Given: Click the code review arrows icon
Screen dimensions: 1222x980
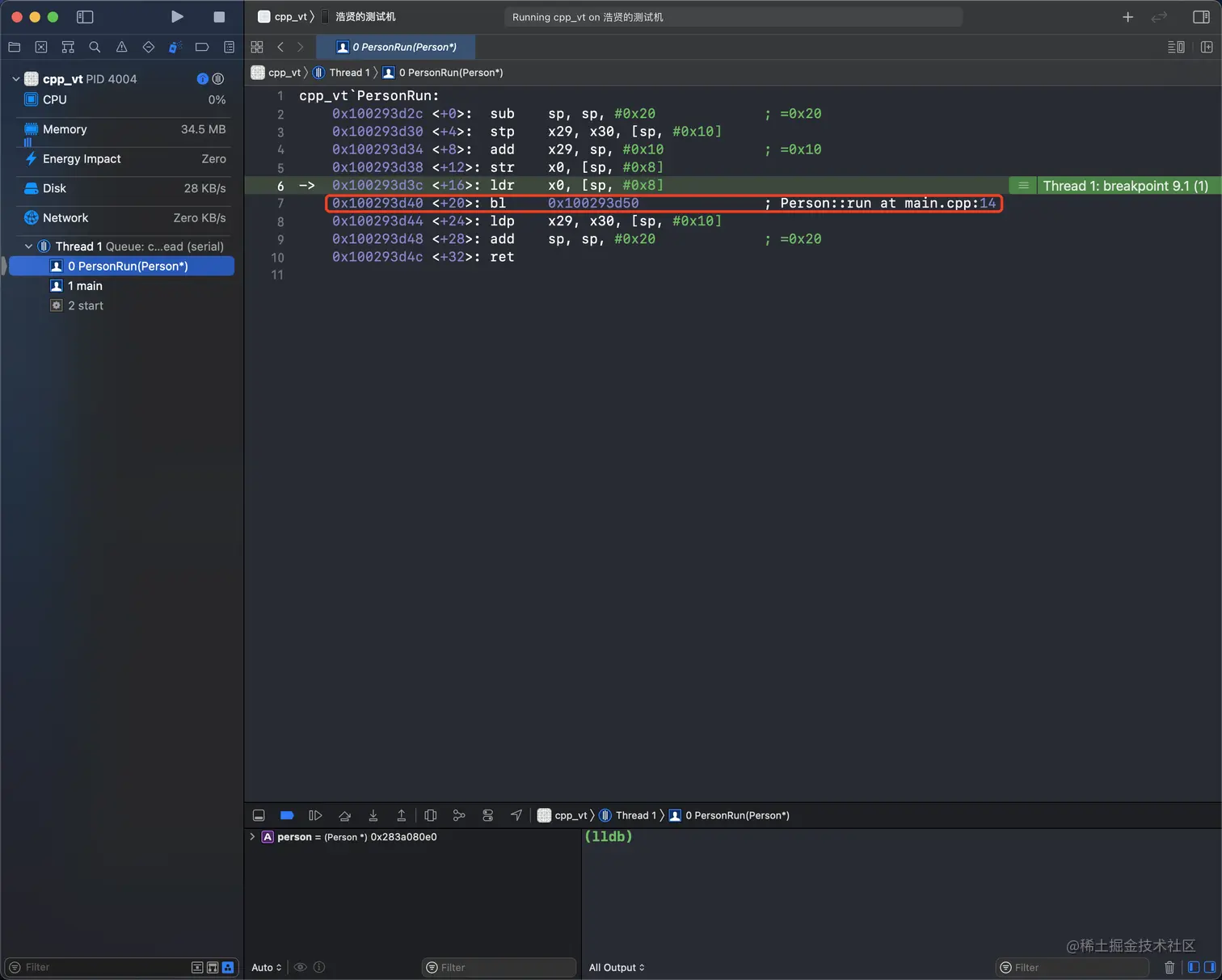Looking at the screenshot, I should (x=1160, y=17).
